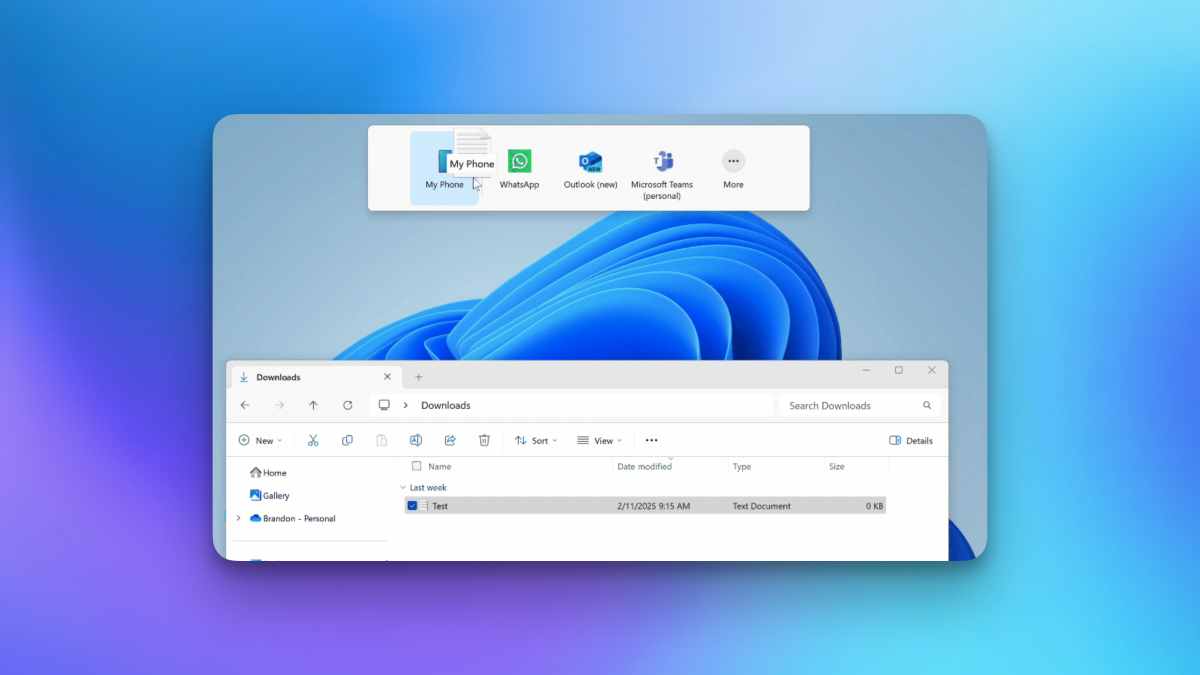
Task: Open More share options
Action: 733,169
